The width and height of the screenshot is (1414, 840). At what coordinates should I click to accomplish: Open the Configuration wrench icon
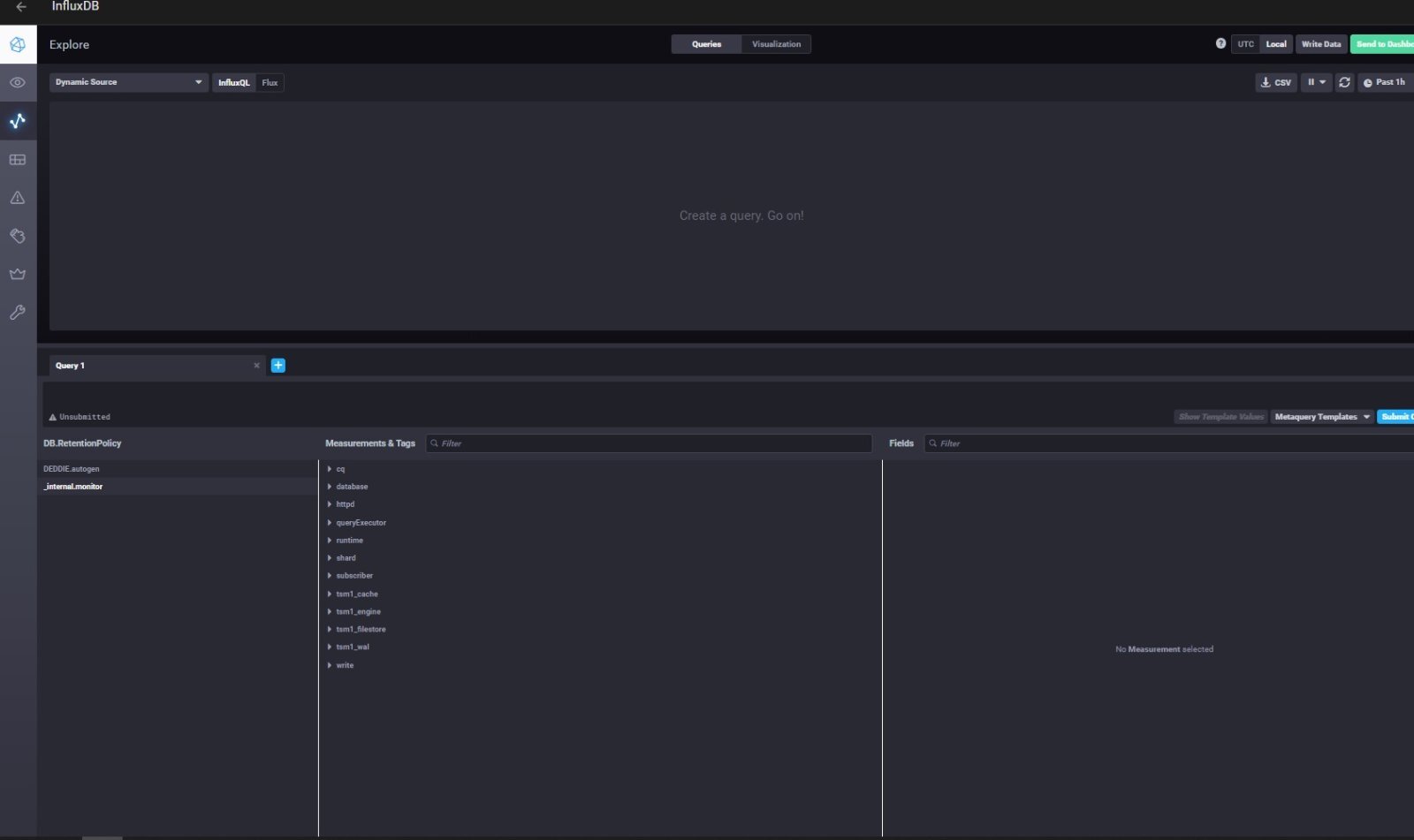pos(18,312)
